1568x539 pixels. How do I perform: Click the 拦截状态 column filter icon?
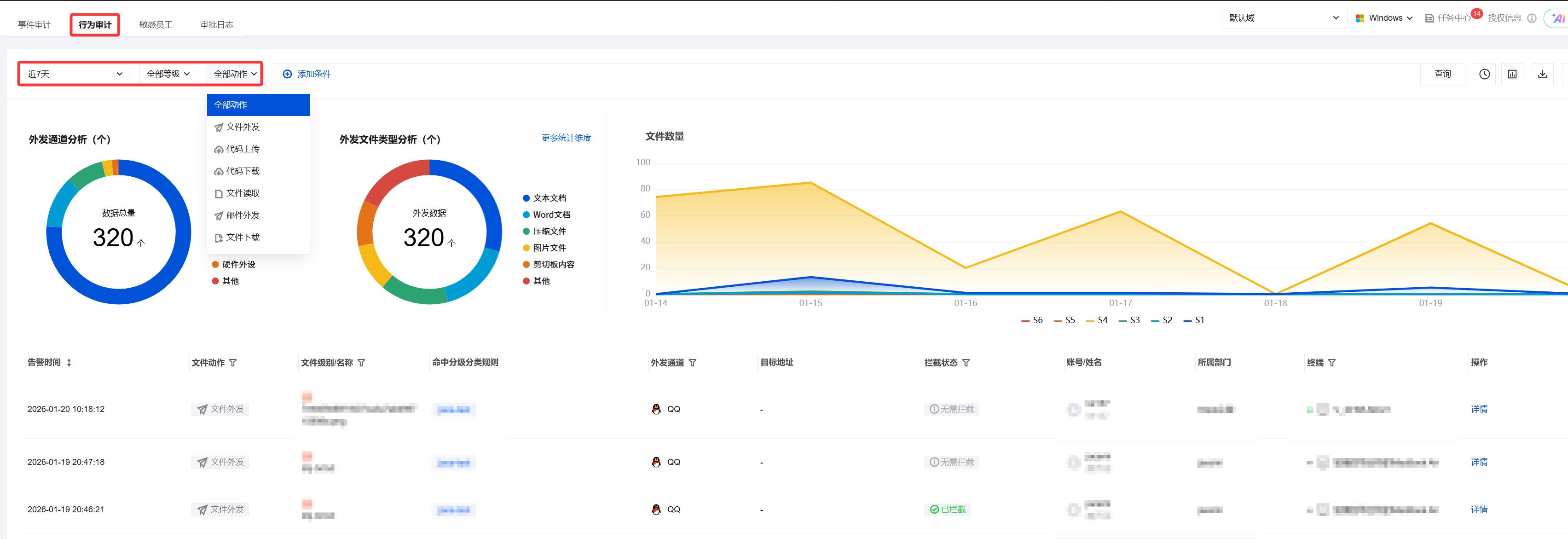pyautogui.click(x=966, y=363)
